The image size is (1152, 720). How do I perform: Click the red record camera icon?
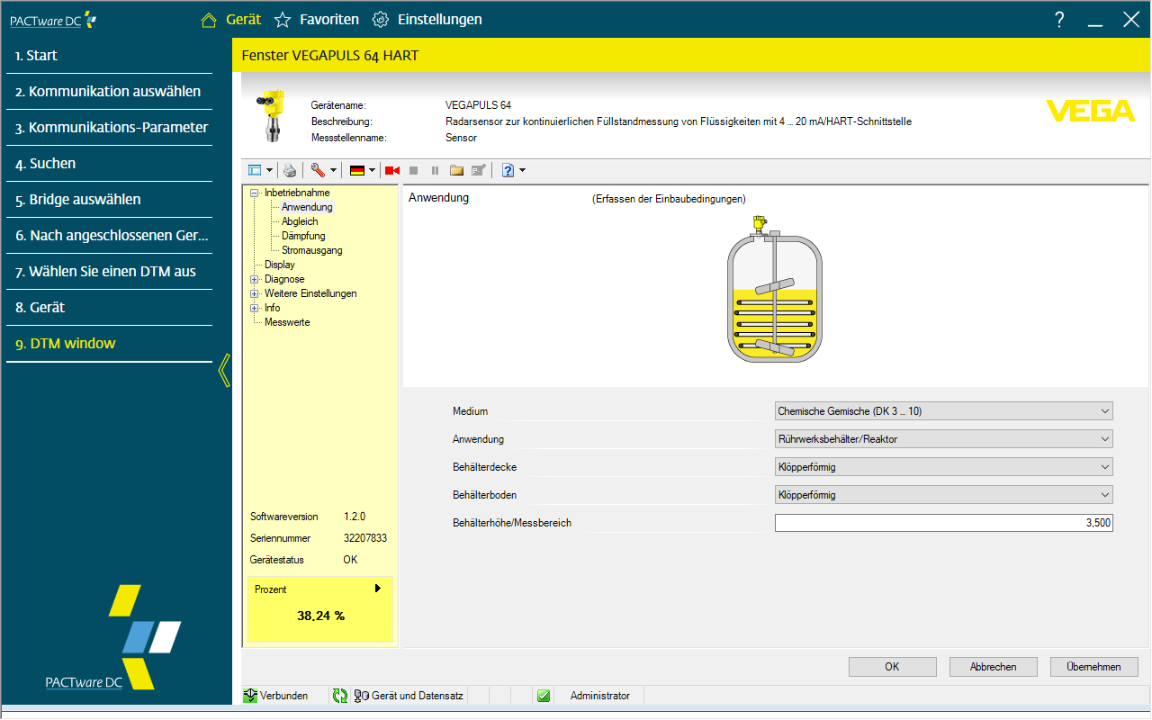click(391, 170)
